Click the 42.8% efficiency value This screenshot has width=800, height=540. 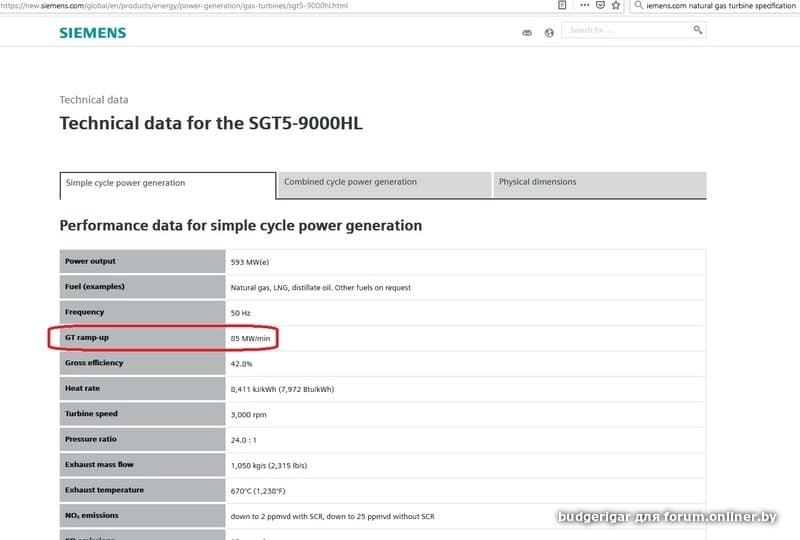241,364
